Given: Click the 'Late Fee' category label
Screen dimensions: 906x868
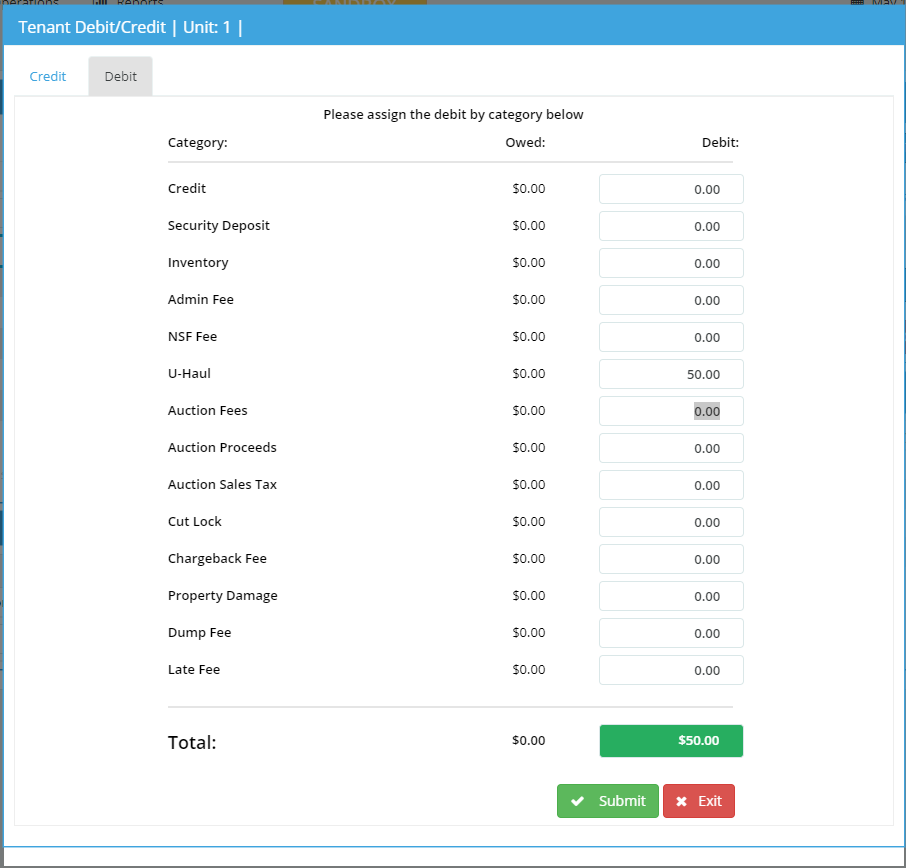Looking at the screenshot, I should click(194, 669).
